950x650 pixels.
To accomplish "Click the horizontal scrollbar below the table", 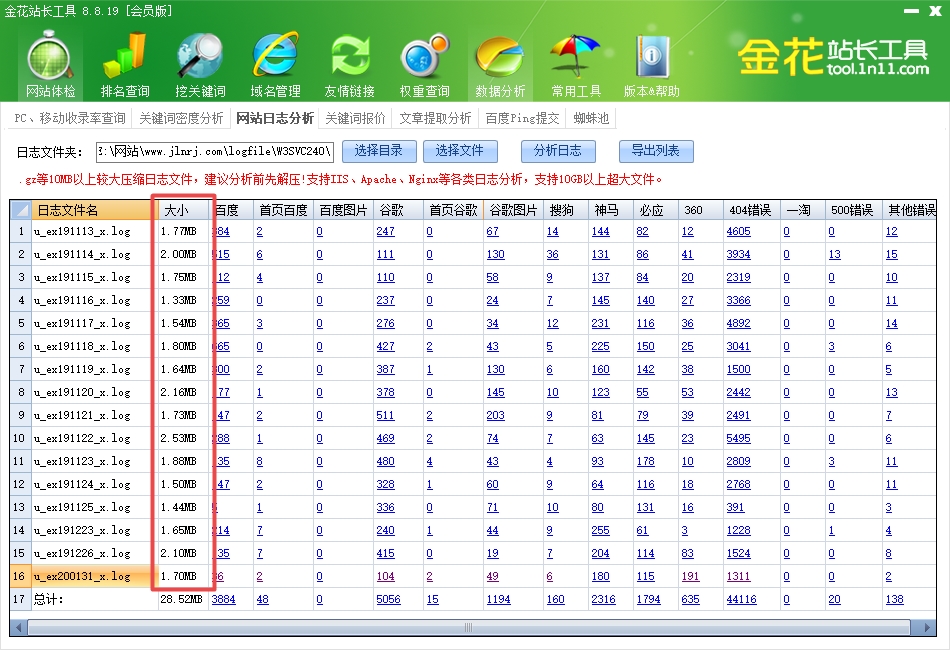I will 465,627.
